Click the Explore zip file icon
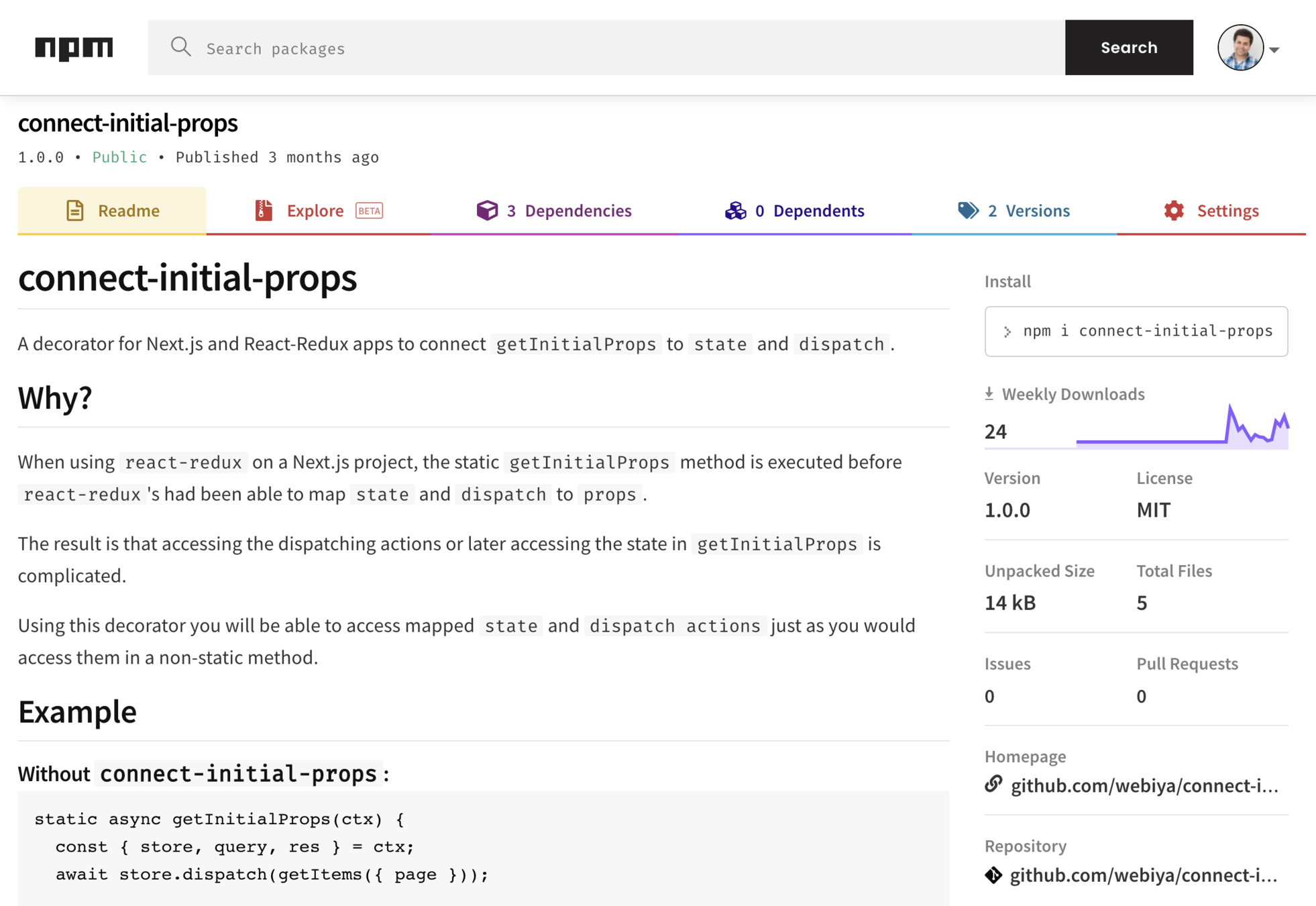Viewport: 1316px width, 906px height. click(264, 211)
